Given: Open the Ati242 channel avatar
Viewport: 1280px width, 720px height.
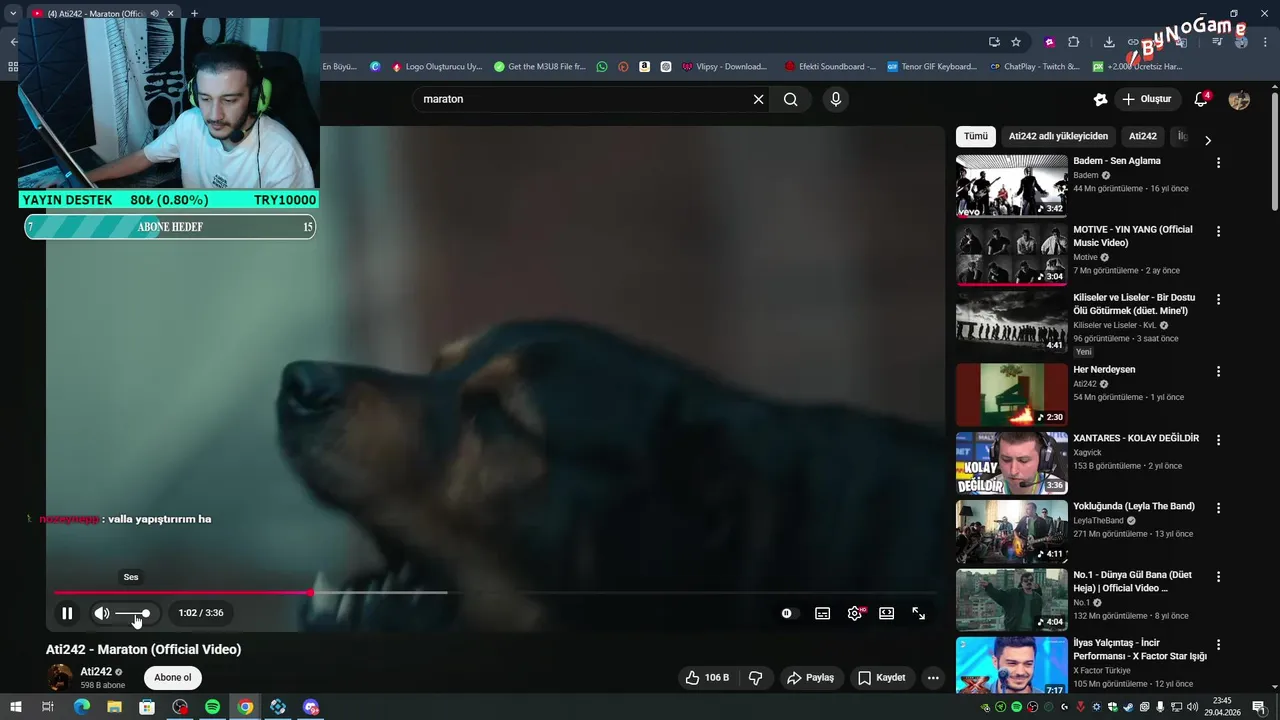Looking at the screenshot, I should [60, 677].
